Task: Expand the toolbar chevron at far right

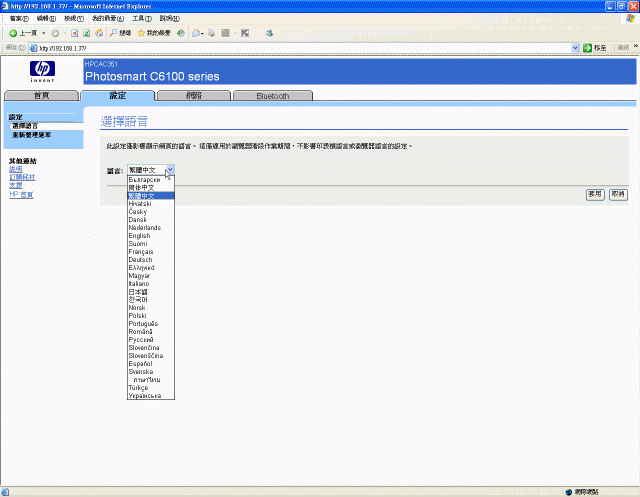Action: 636,47
